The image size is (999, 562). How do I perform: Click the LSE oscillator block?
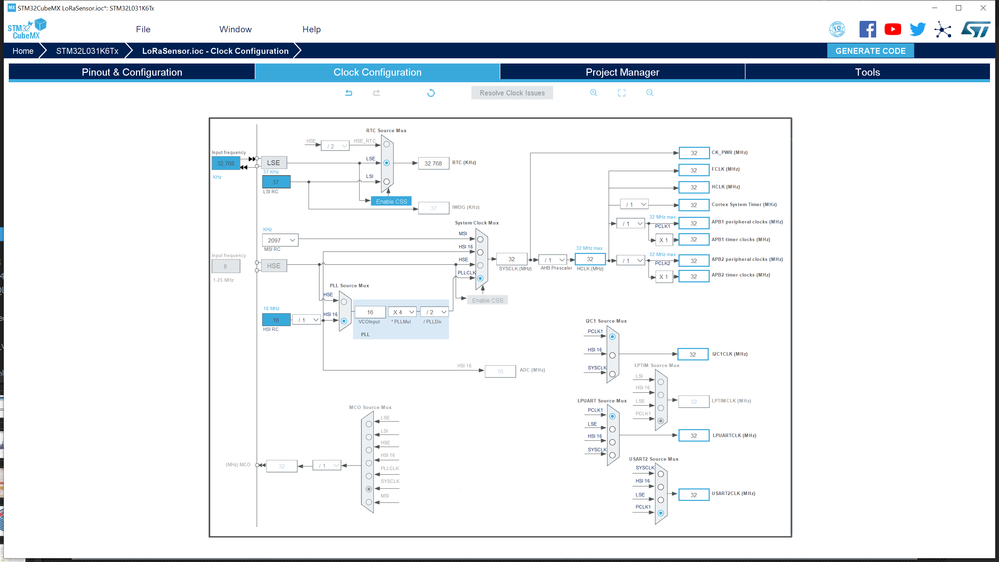pos(274,163)
